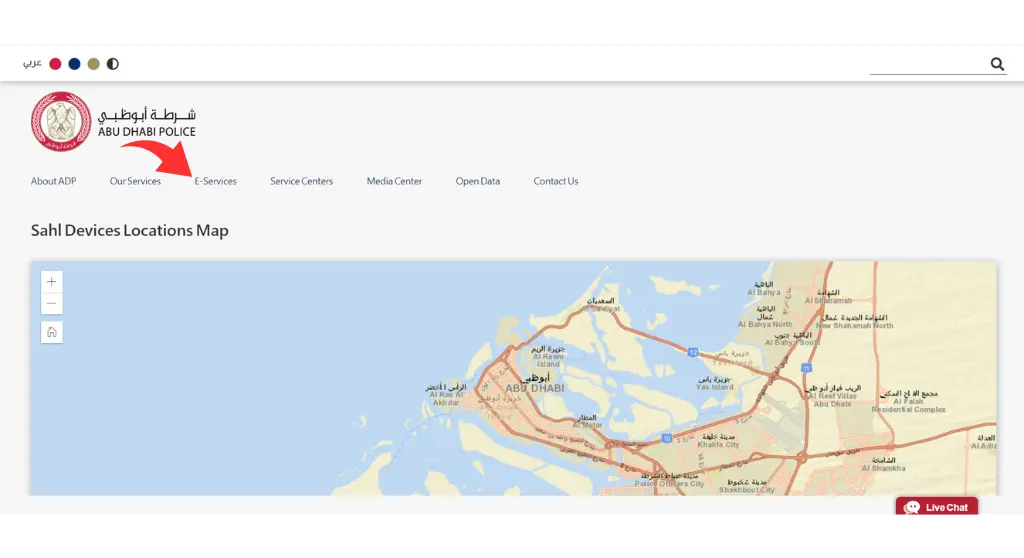Open the Contact Us page
This screenshot has height=558, width=1024.
coord(556,181)
